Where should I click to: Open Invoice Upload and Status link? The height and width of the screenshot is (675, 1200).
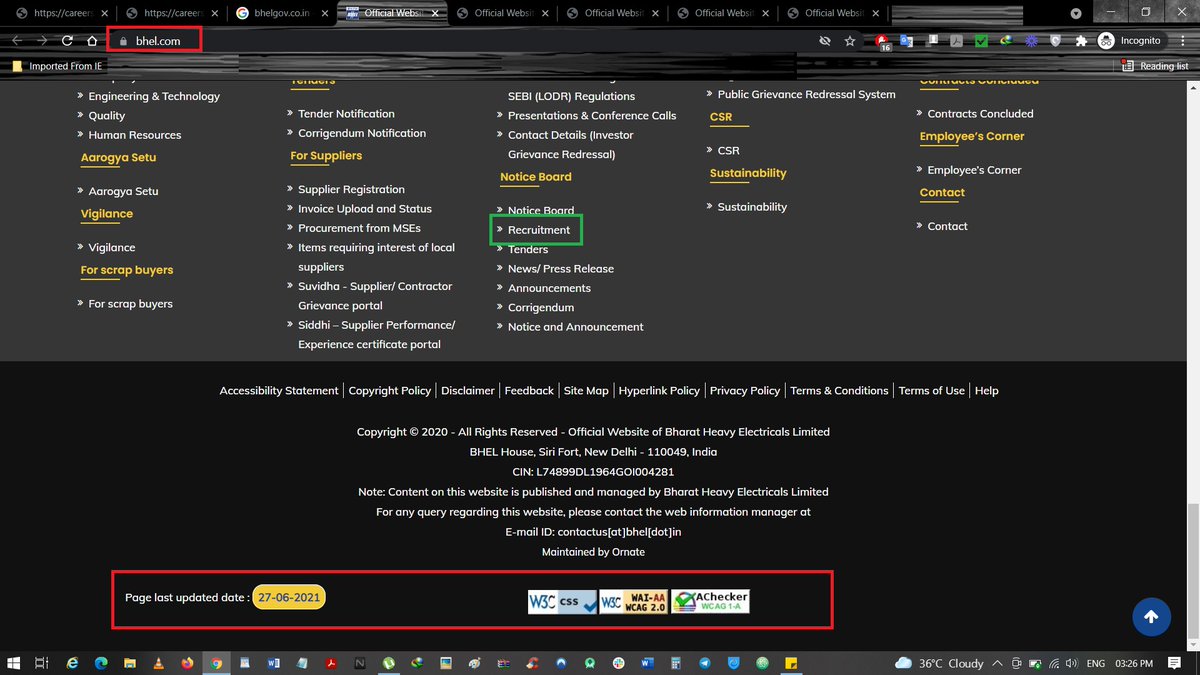coord(365,209)
